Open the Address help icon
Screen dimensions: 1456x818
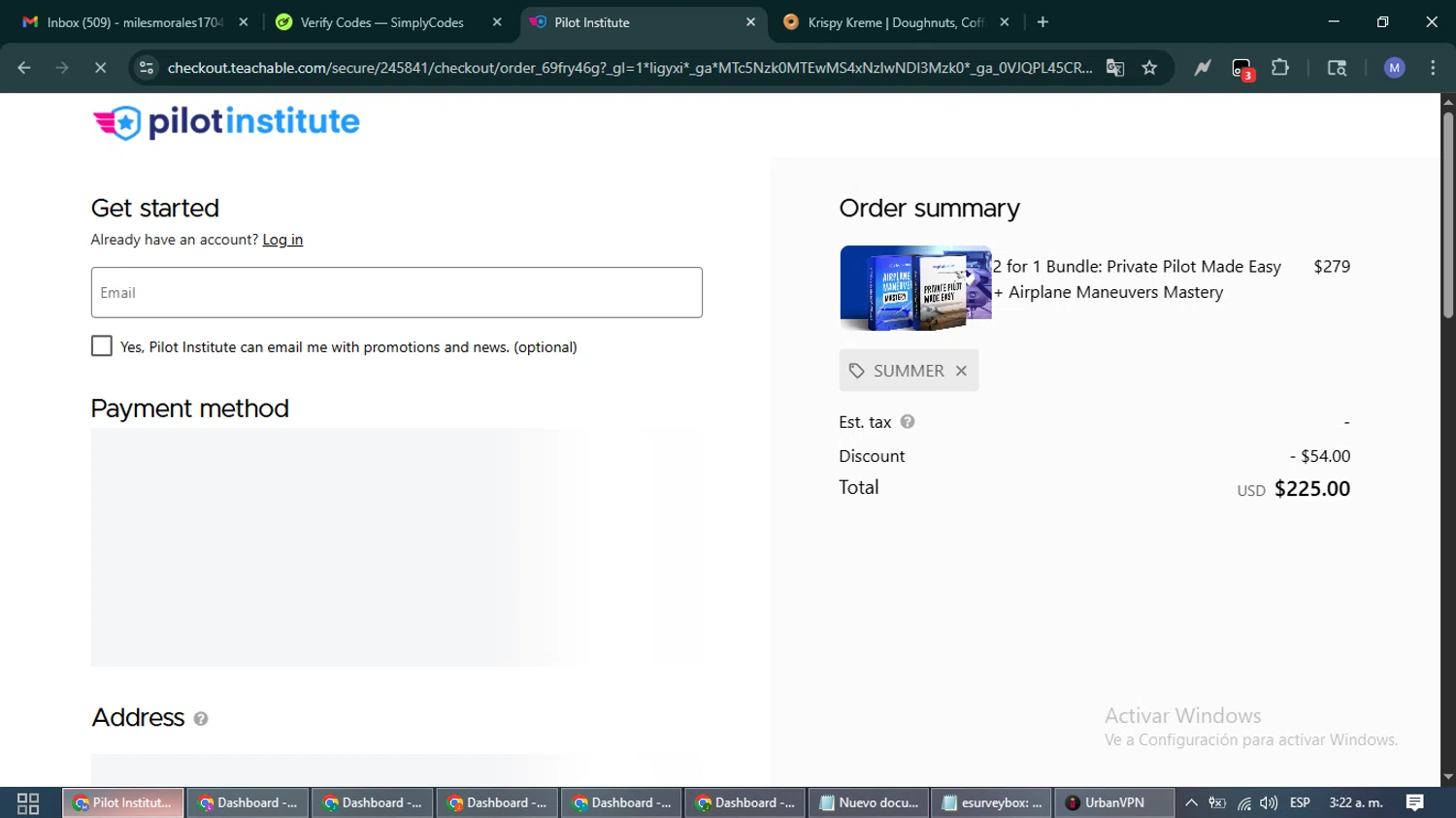coord(201,719)
